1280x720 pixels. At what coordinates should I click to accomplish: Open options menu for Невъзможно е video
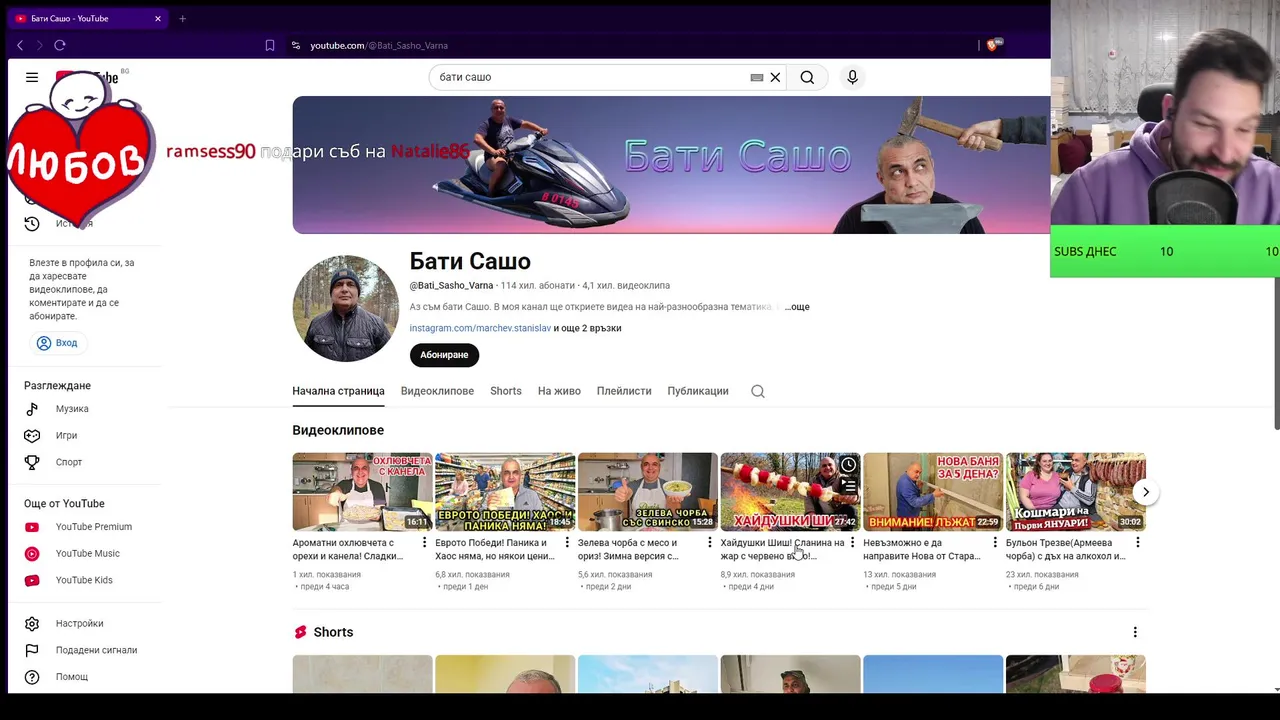tap(995, 543)
